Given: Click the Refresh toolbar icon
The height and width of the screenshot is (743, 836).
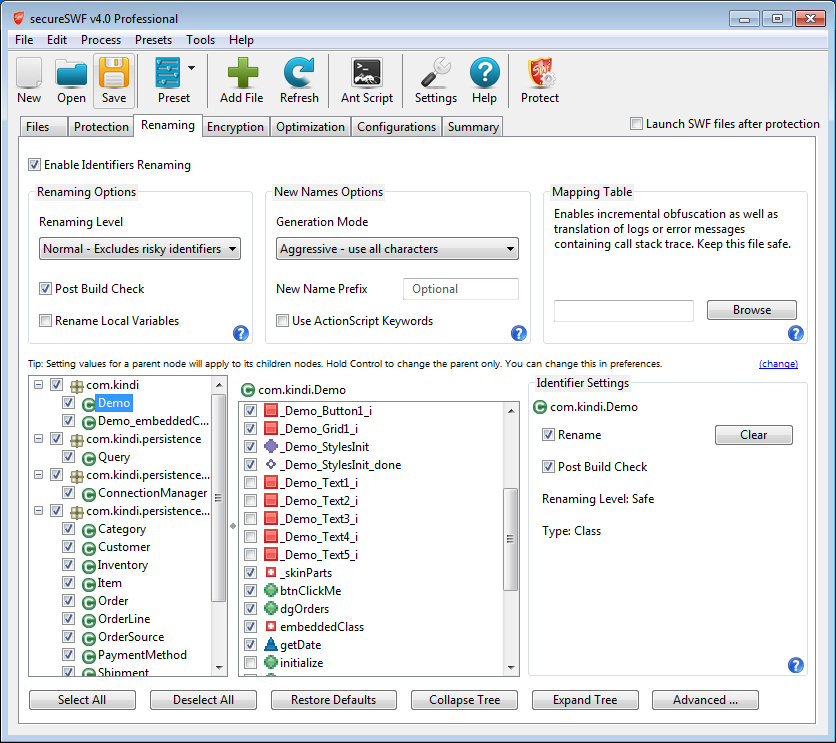Looking at the screenshot, I should (299, 74).
